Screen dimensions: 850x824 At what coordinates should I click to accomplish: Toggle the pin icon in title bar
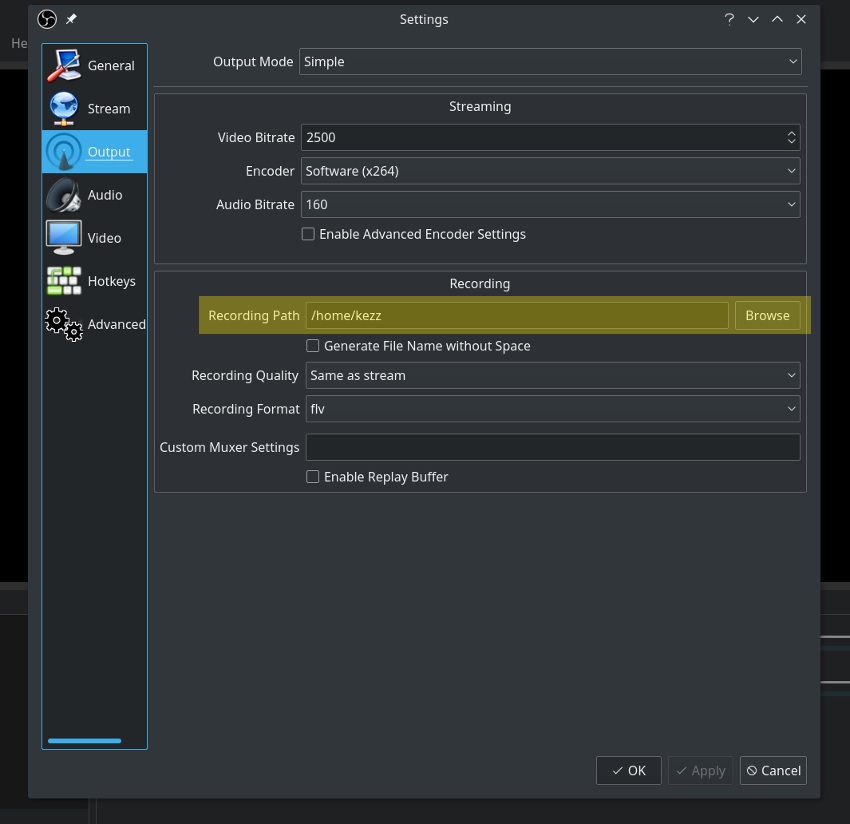tap(71, 20)
